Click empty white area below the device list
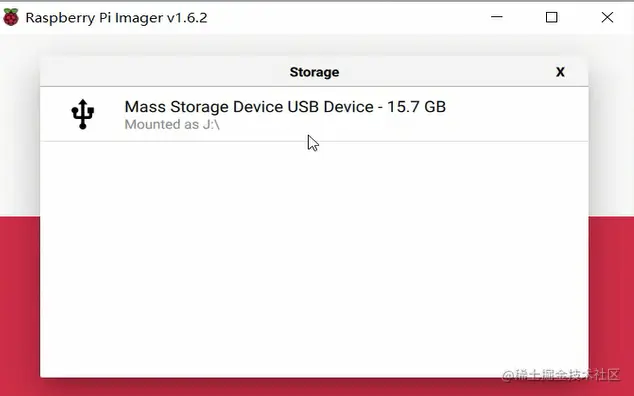The width and height of the screenshot is (634, 396). [314, 259]
